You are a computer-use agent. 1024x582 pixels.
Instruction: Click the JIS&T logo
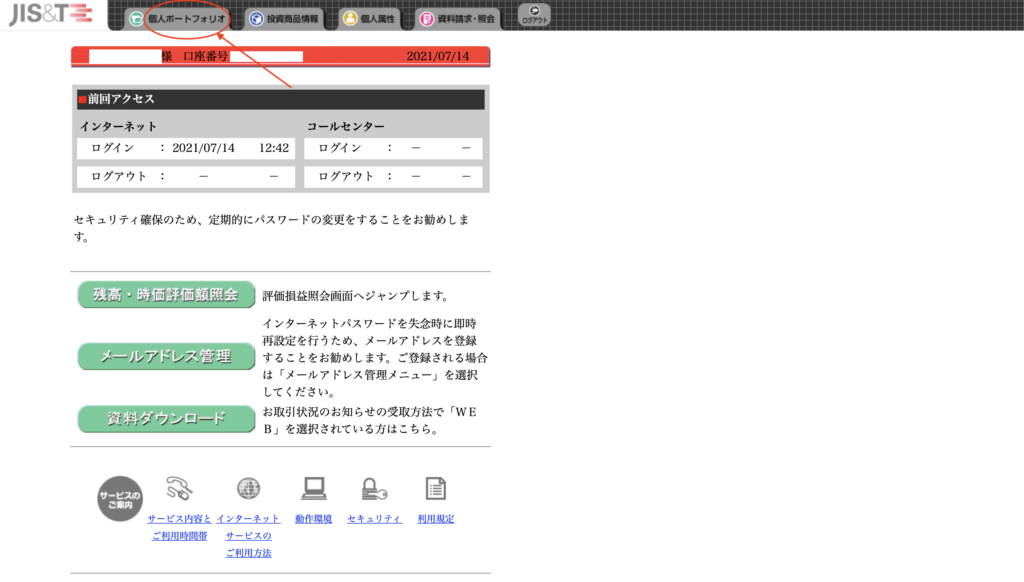[x=50, y=14]
